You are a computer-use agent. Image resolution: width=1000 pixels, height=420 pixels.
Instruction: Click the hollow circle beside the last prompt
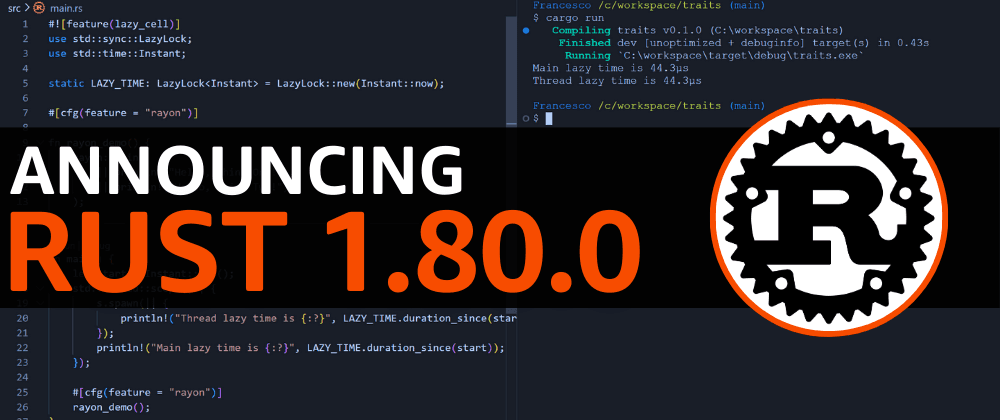526,119
